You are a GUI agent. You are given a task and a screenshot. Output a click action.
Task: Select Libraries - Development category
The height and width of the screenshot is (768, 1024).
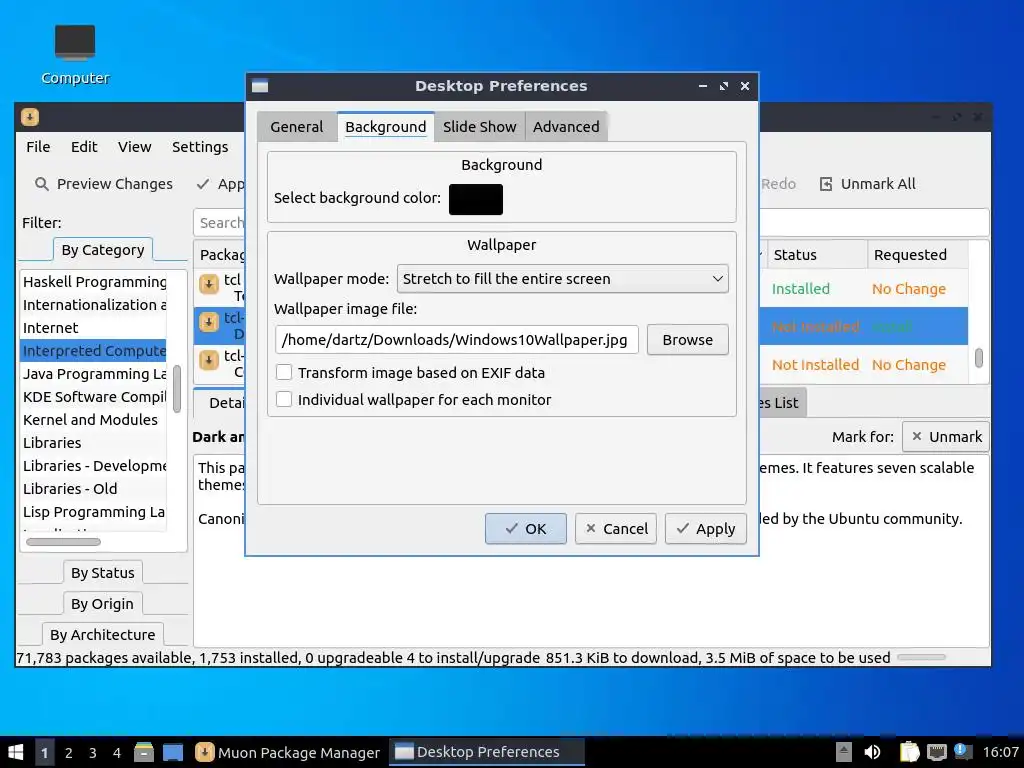pos(93,466)
